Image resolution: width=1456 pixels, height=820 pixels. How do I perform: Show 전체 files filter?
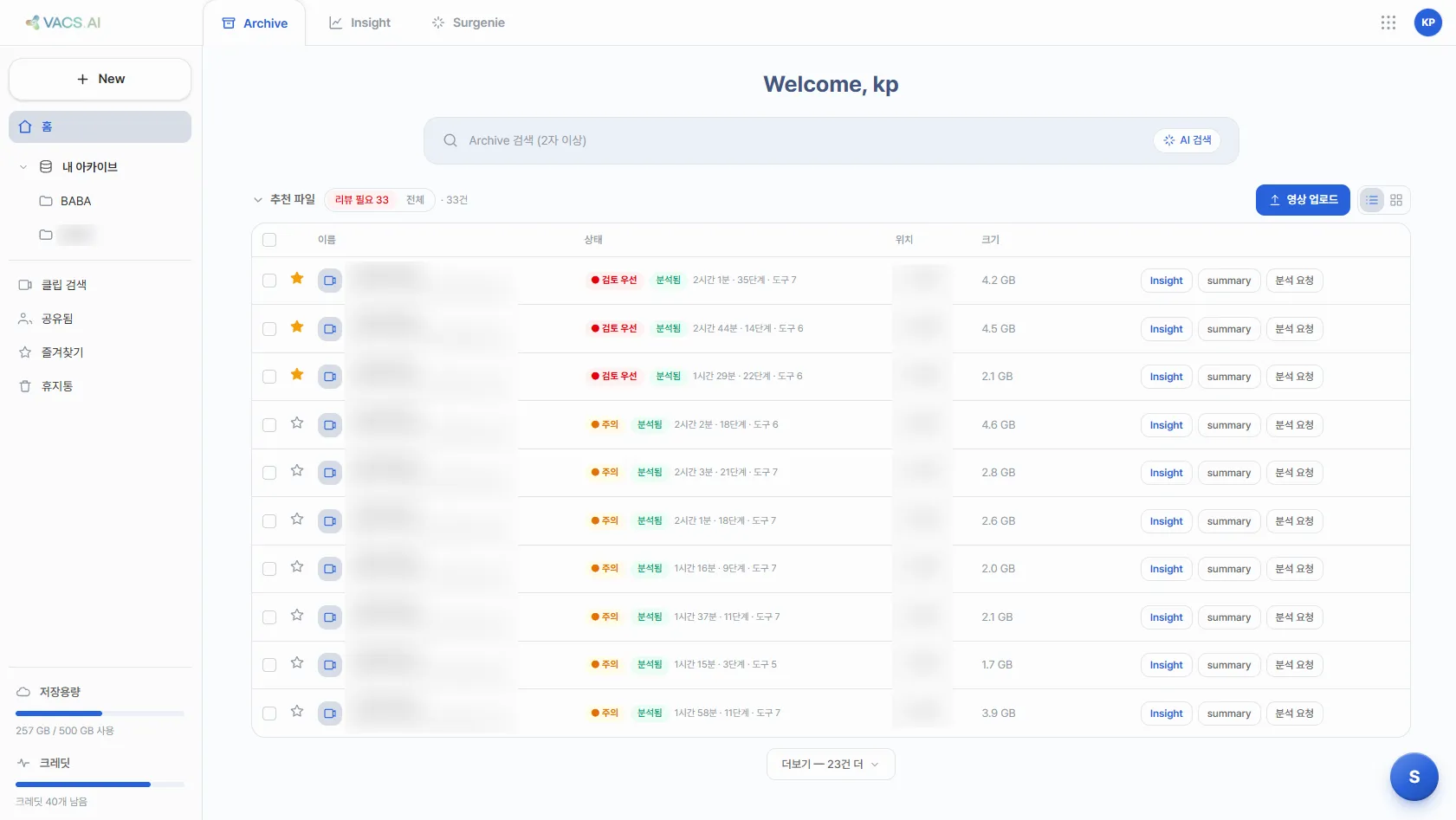coord(415,200)
